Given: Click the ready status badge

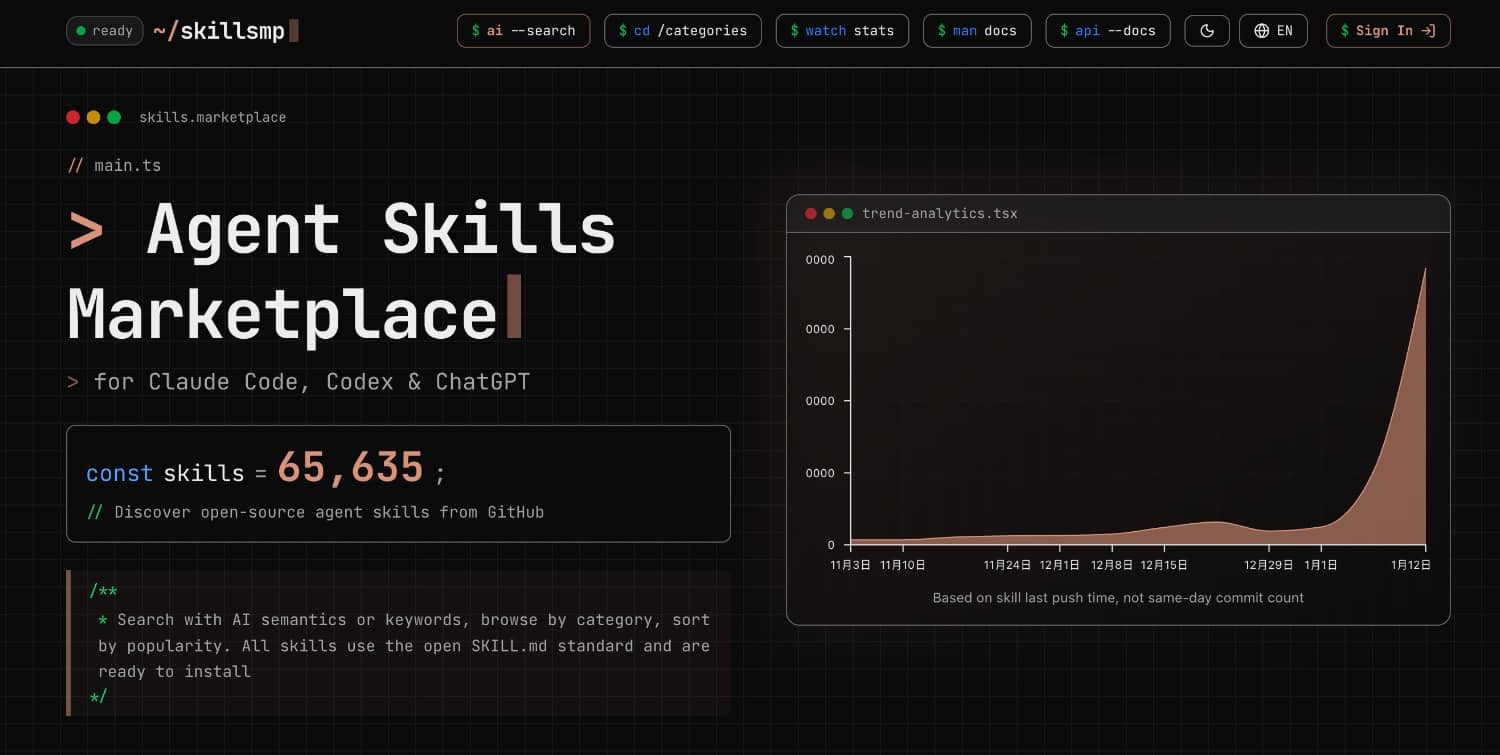Looking at the screenshot, I should pyautogui.click(x=104, y=31).
